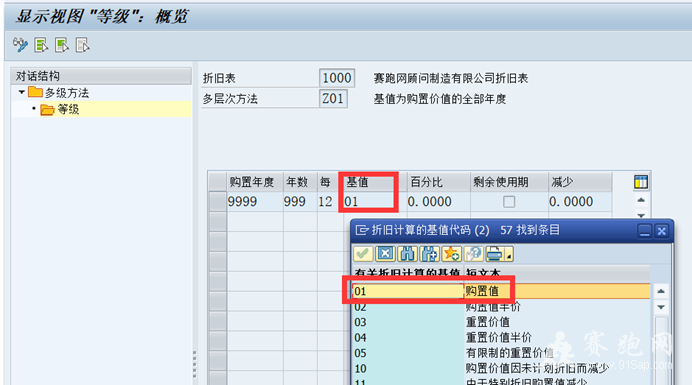Minimize the 折旧计算的基值代码 popup
The image size is (692, 385).
[644, 230]
